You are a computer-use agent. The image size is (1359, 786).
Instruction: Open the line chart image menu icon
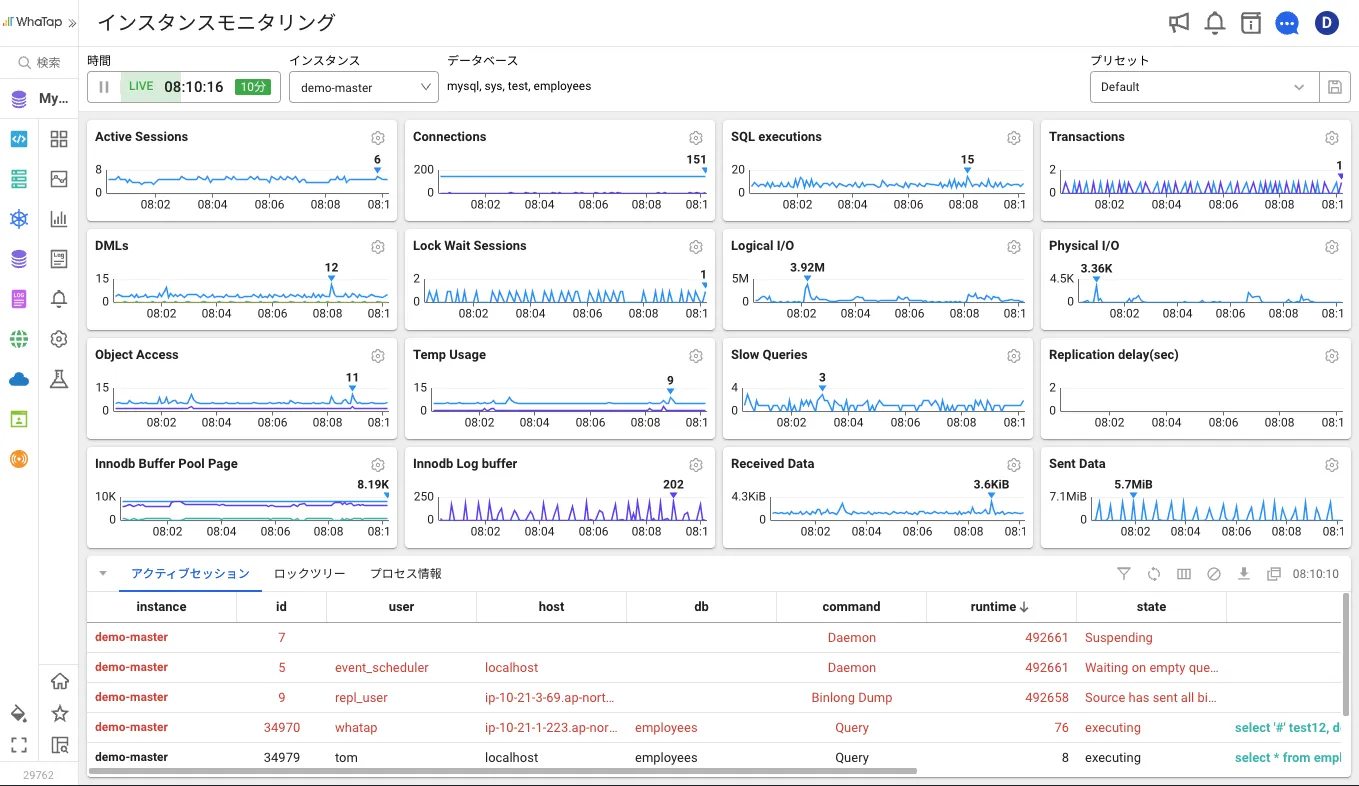pos(59,179)
